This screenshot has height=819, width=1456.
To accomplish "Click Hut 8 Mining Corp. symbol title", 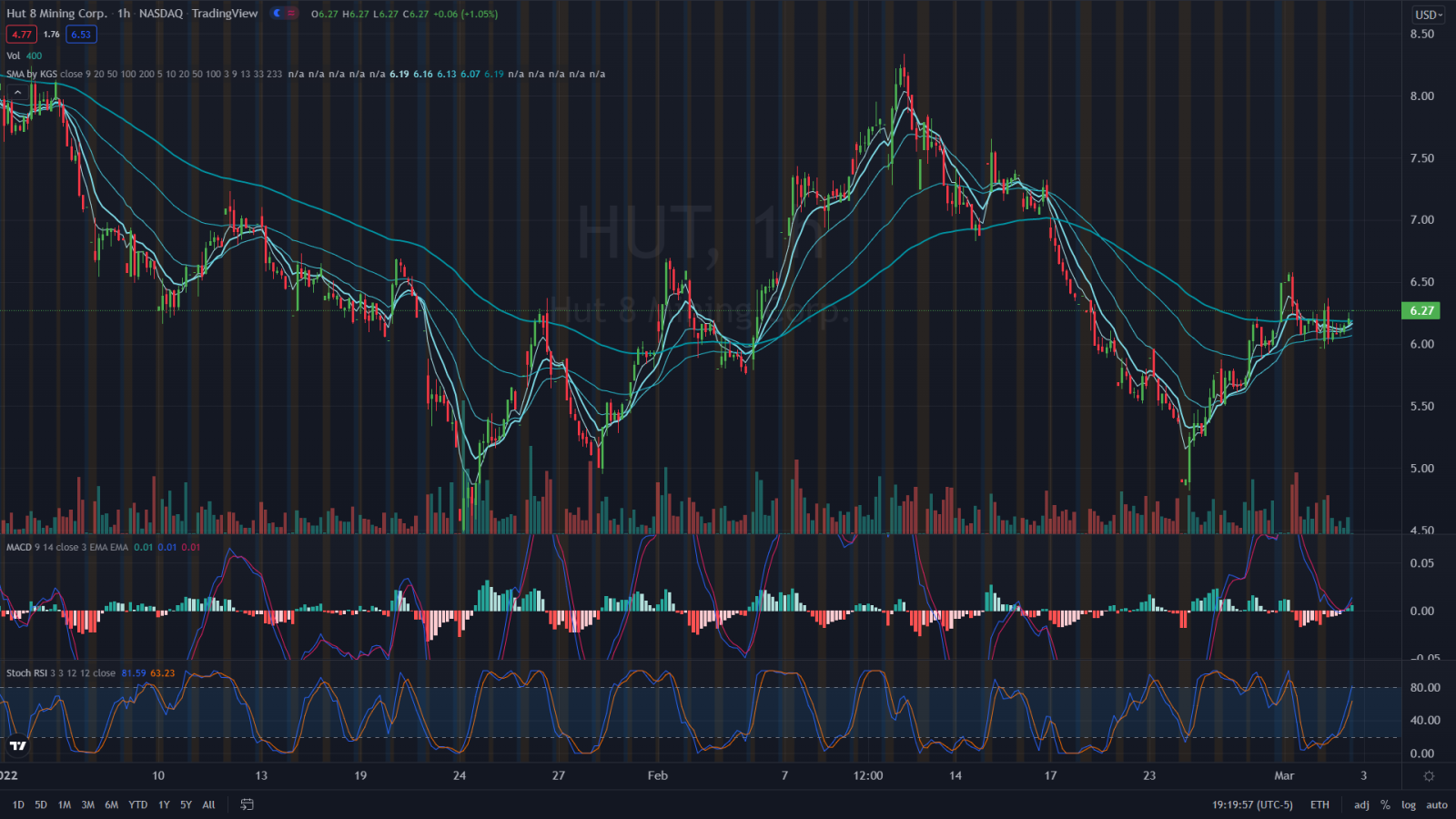I will 56,14.
